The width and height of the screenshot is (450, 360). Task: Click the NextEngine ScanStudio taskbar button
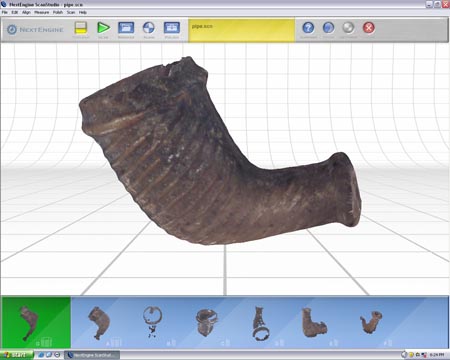click(92, 355)
